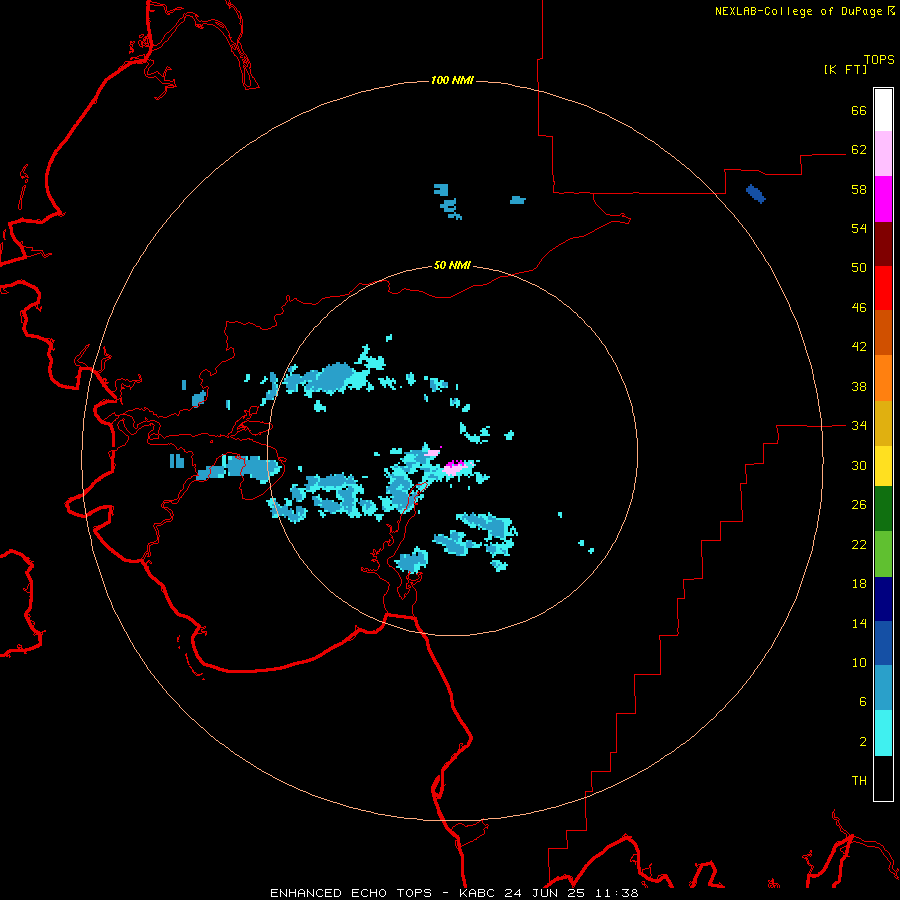Pick the yellow legend swatch
Screen dimensions: 900x900
(883, 465)
